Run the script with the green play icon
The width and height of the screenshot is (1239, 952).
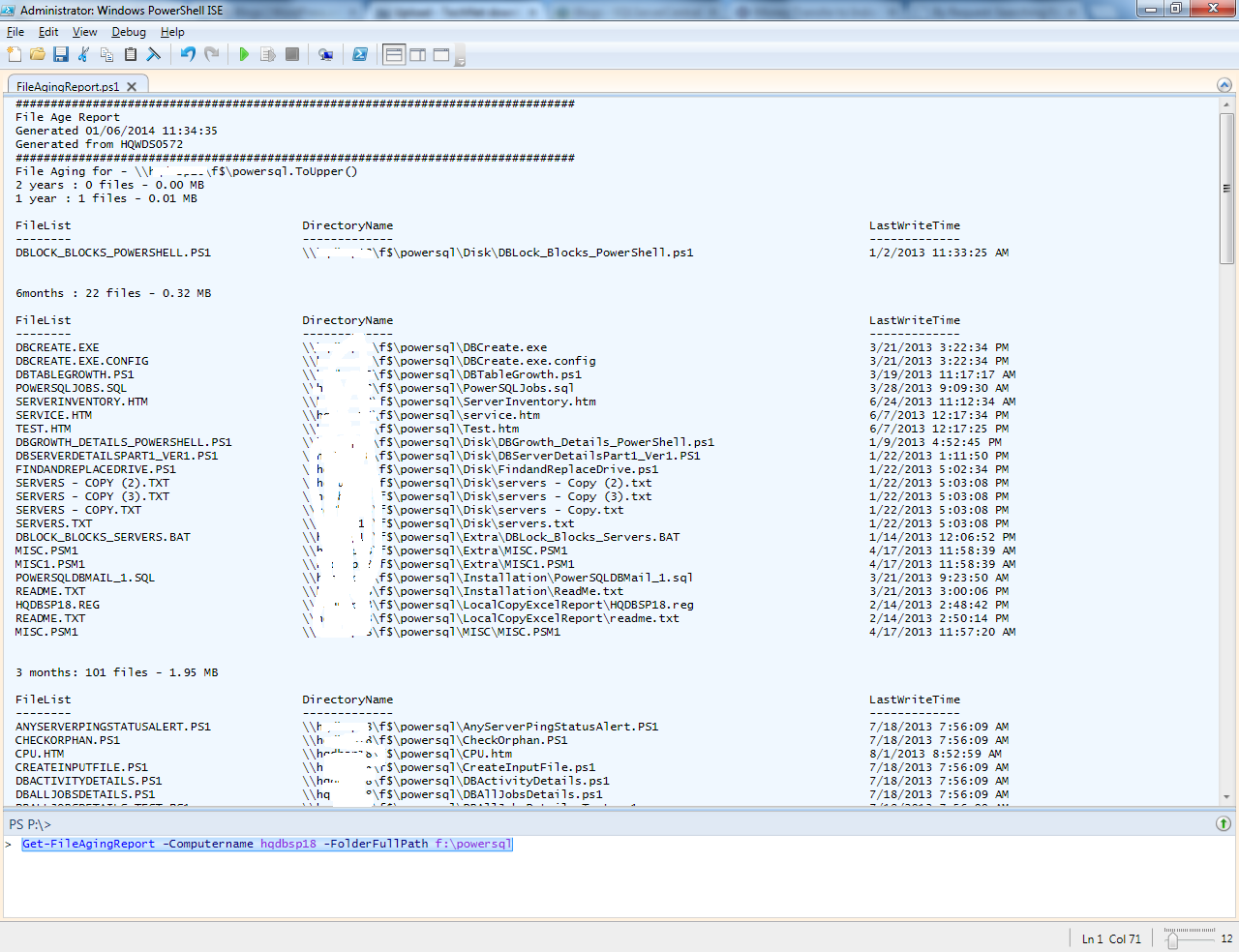pyautogui.click(x=244, y=54)
